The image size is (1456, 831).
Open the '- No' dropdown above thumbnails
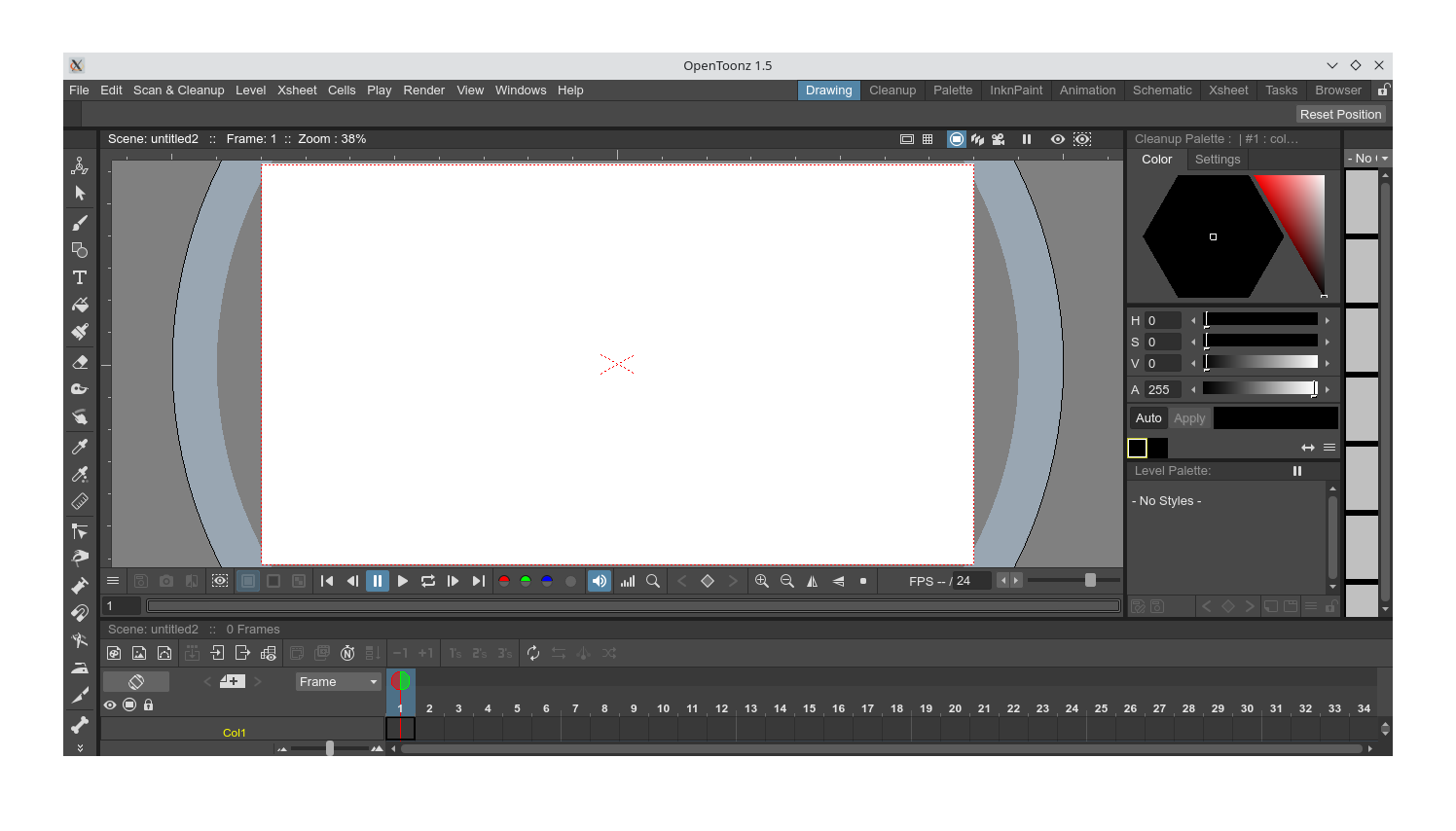[x=1368, y=158]
